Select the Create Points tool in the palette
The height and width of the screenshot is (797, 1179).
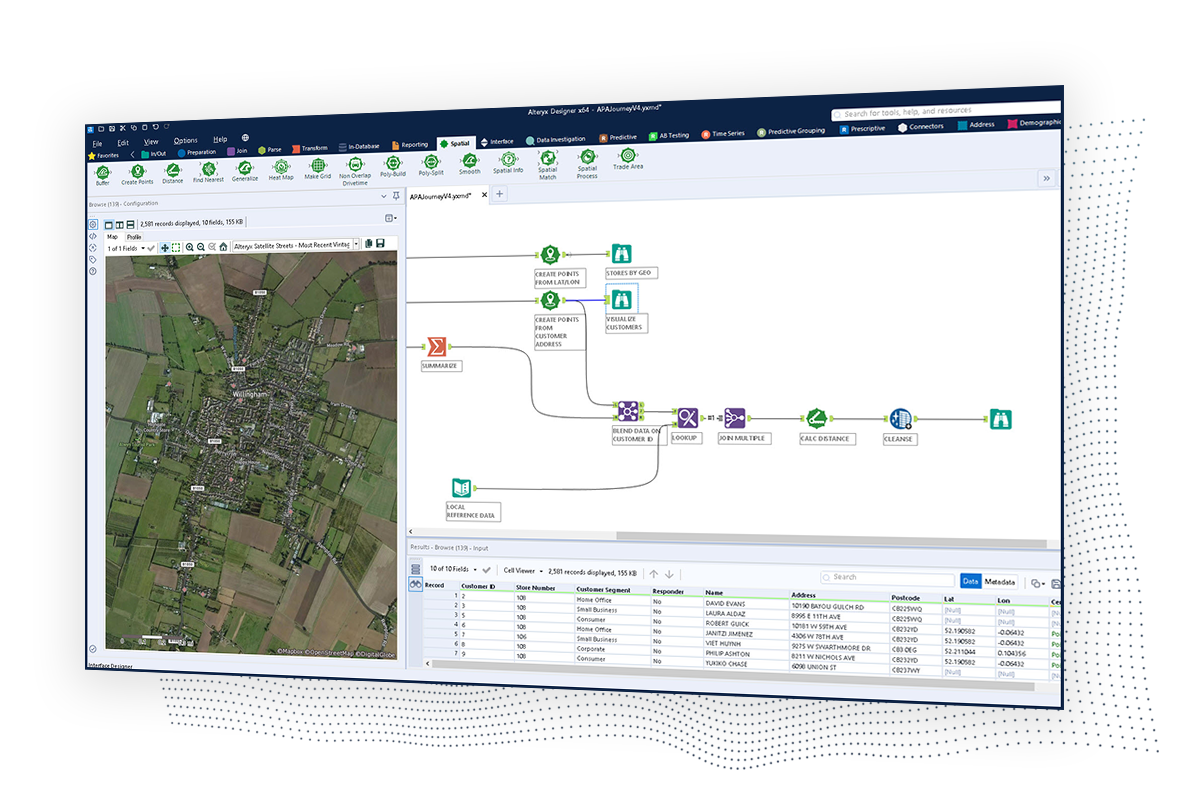(x=137, y=174)
